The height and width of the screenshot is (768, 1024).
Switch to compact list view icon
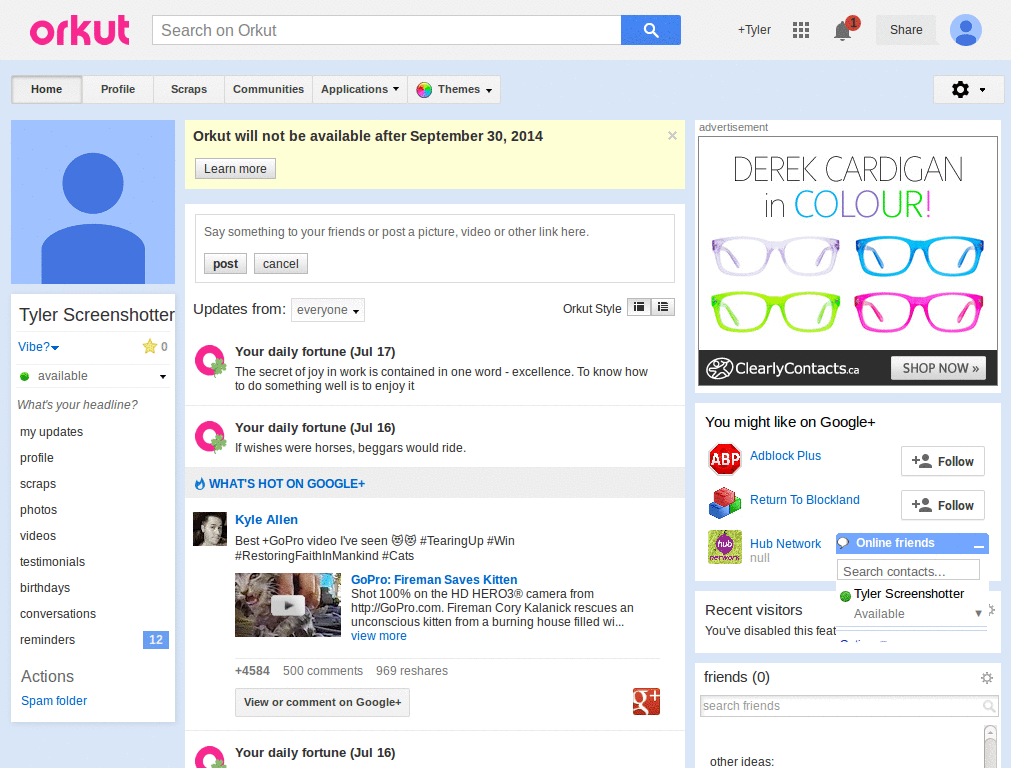click(x=639, y=307)
